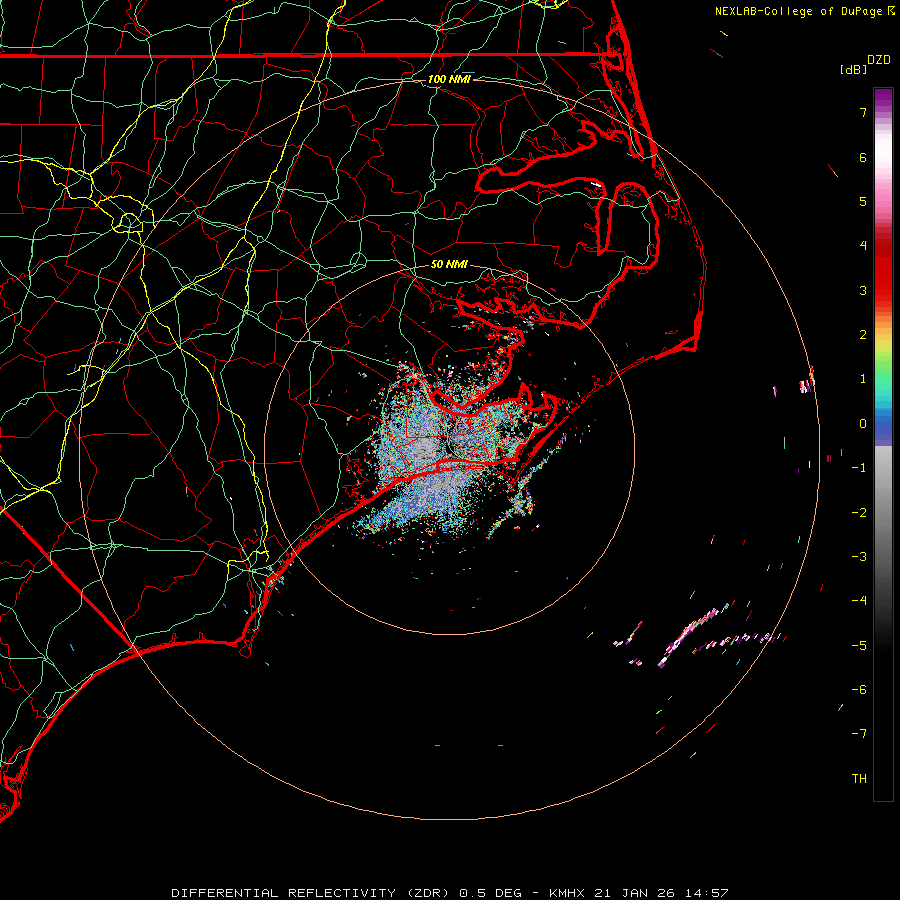Pick the white band of the ZDR color bar
The image size is (900, 900).
(x=883, y=149)
